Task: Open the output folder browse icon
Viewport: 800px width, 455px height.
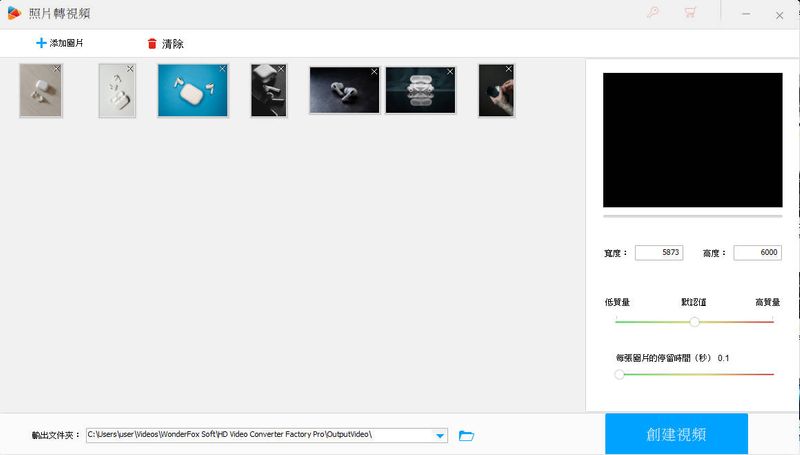Action: (x=466, y=436)
